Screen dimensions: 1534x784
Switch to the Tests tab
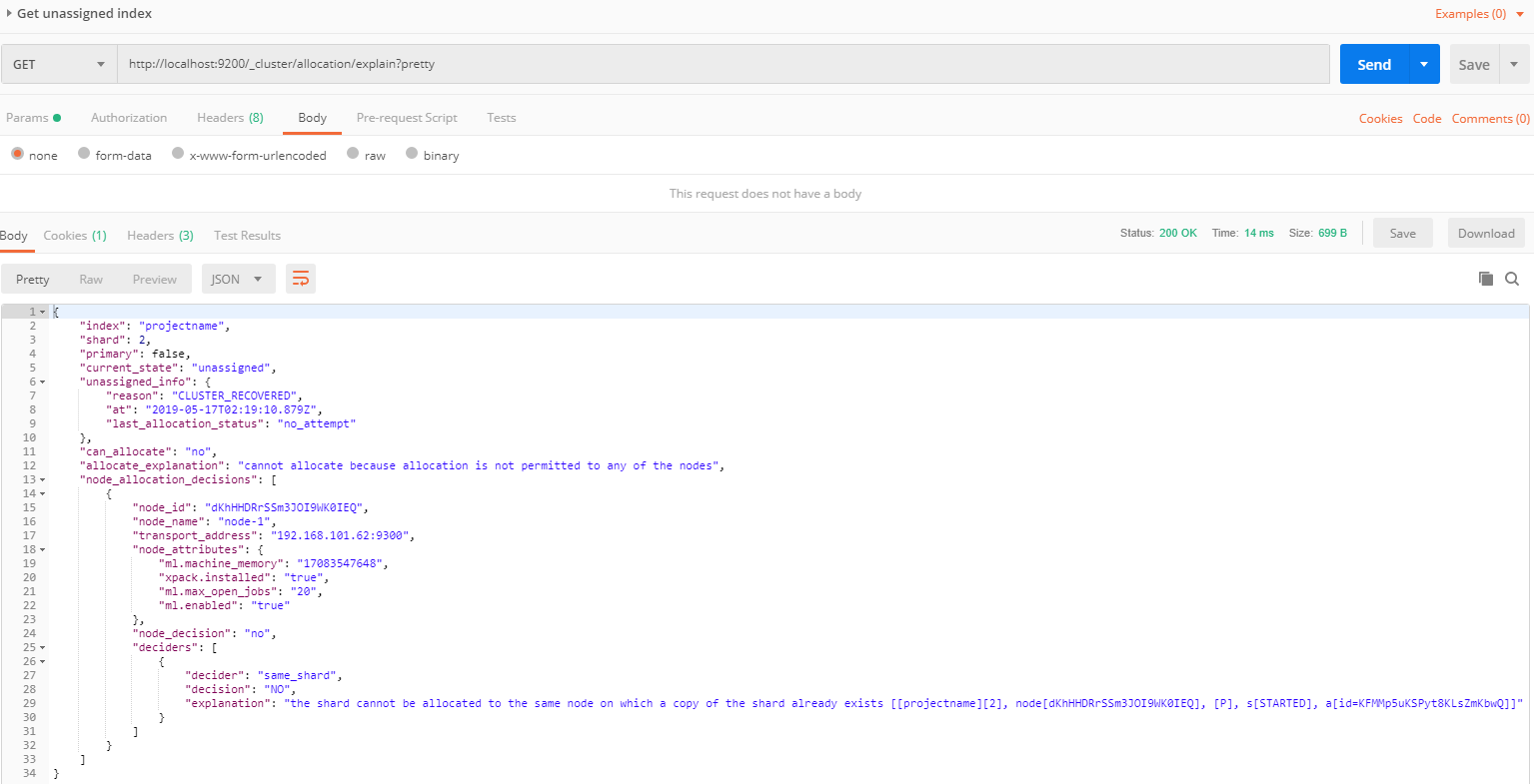[501, 117]
